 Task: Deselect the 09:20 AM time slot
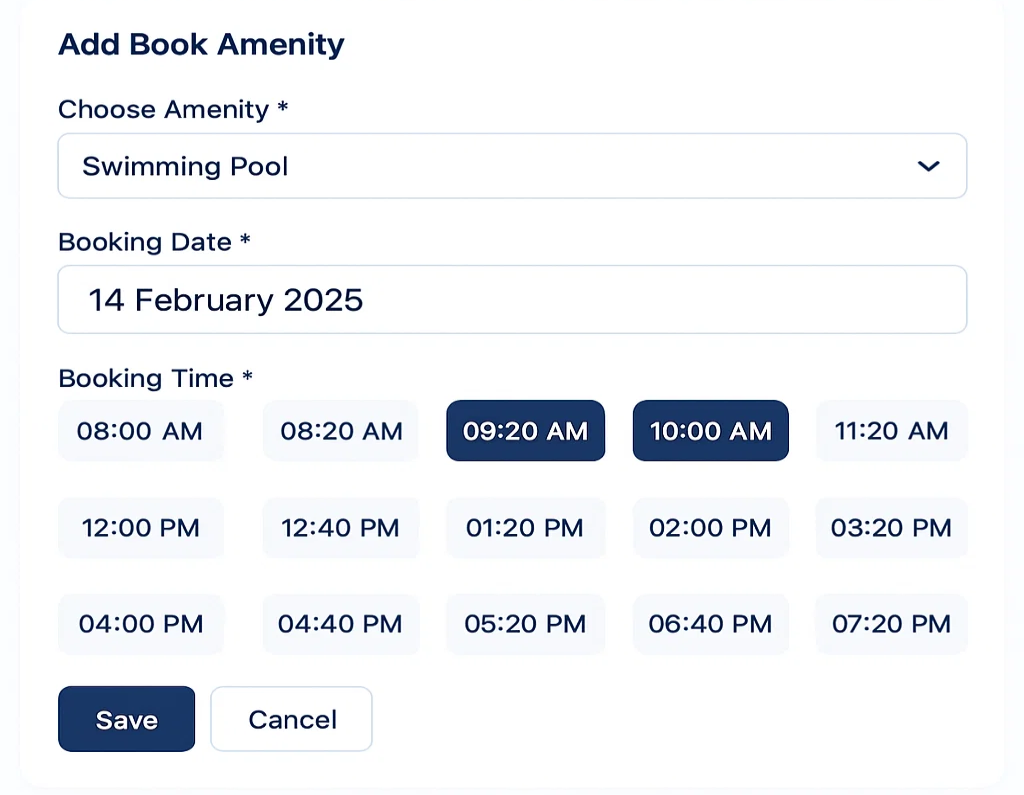click(525, 431)
